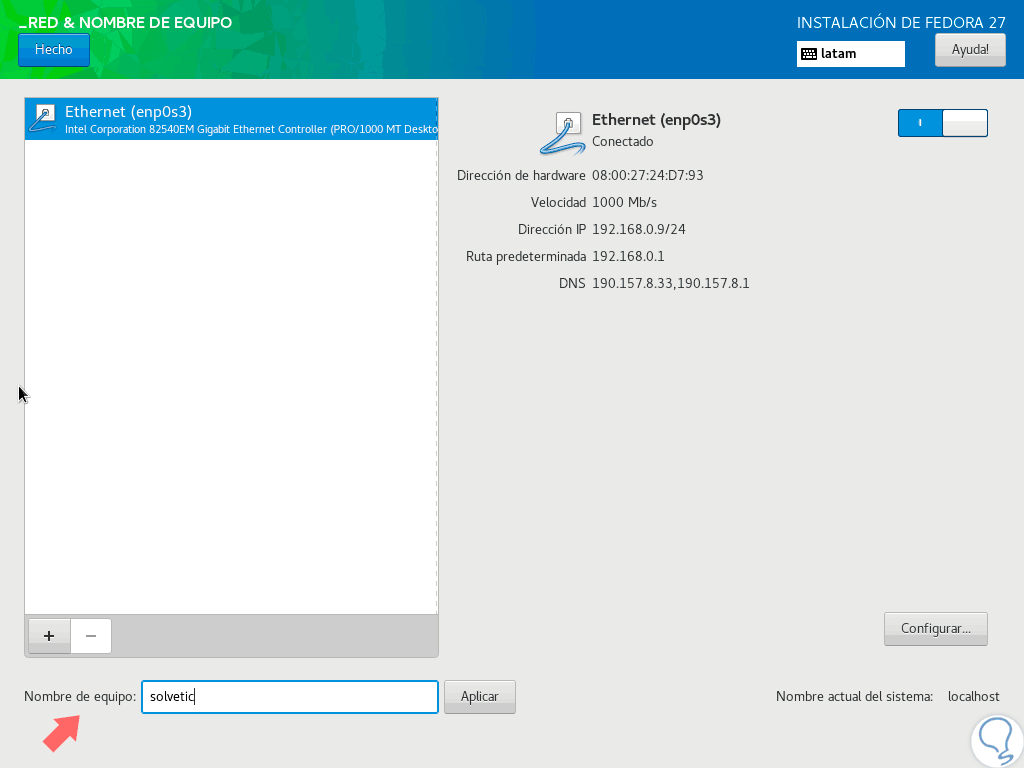Click the IP address 192.168.0.9/24
This screenshot has width=1024, height=768.
tap(638, 229)
